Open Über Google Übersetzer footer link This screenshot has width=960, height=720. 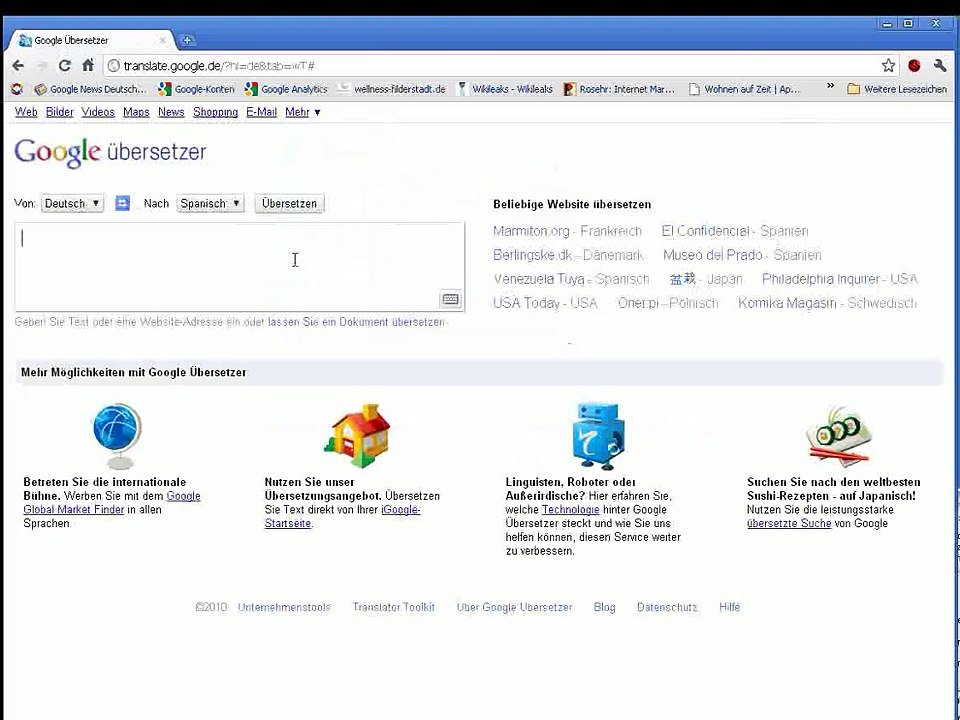(x=514, y=607)
